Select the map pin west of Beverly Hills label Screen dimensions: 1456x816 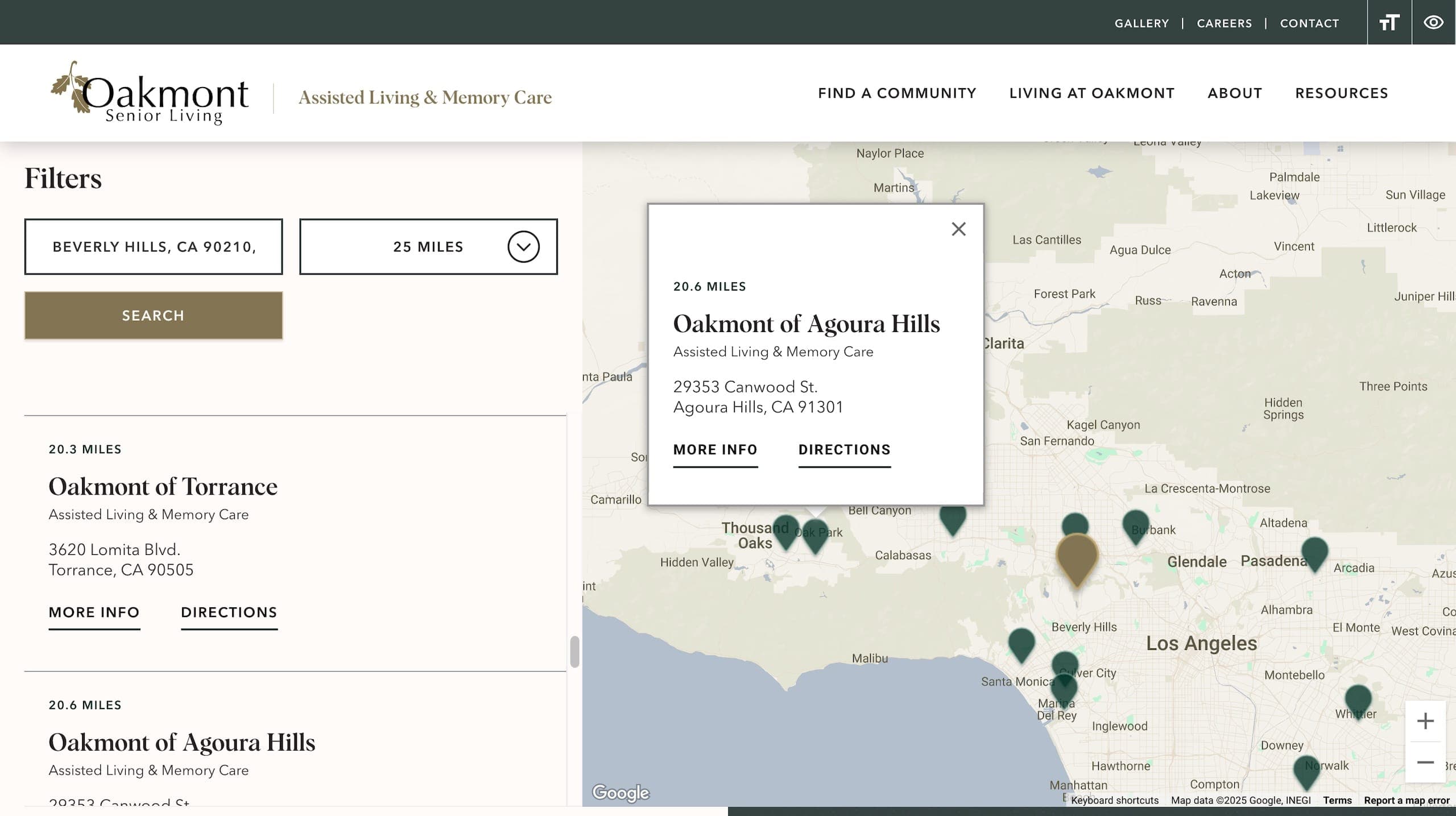coord(1021,644)
